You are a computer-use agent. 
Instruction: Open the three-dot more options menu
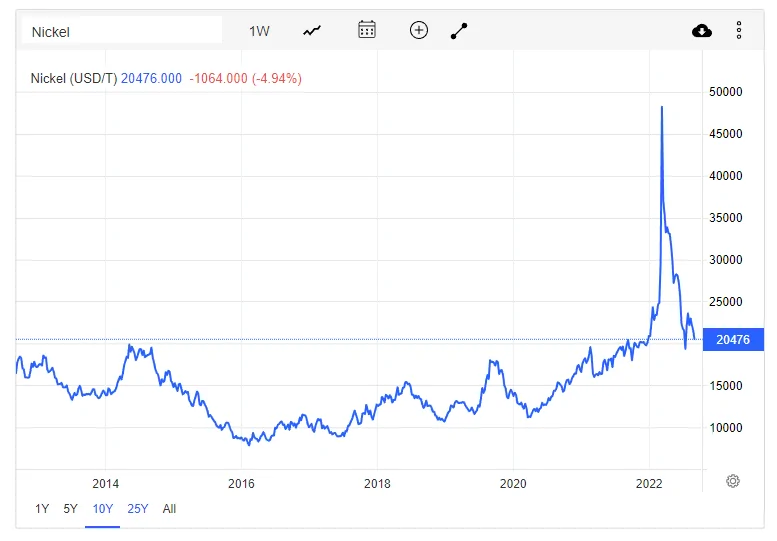[739, 30]
